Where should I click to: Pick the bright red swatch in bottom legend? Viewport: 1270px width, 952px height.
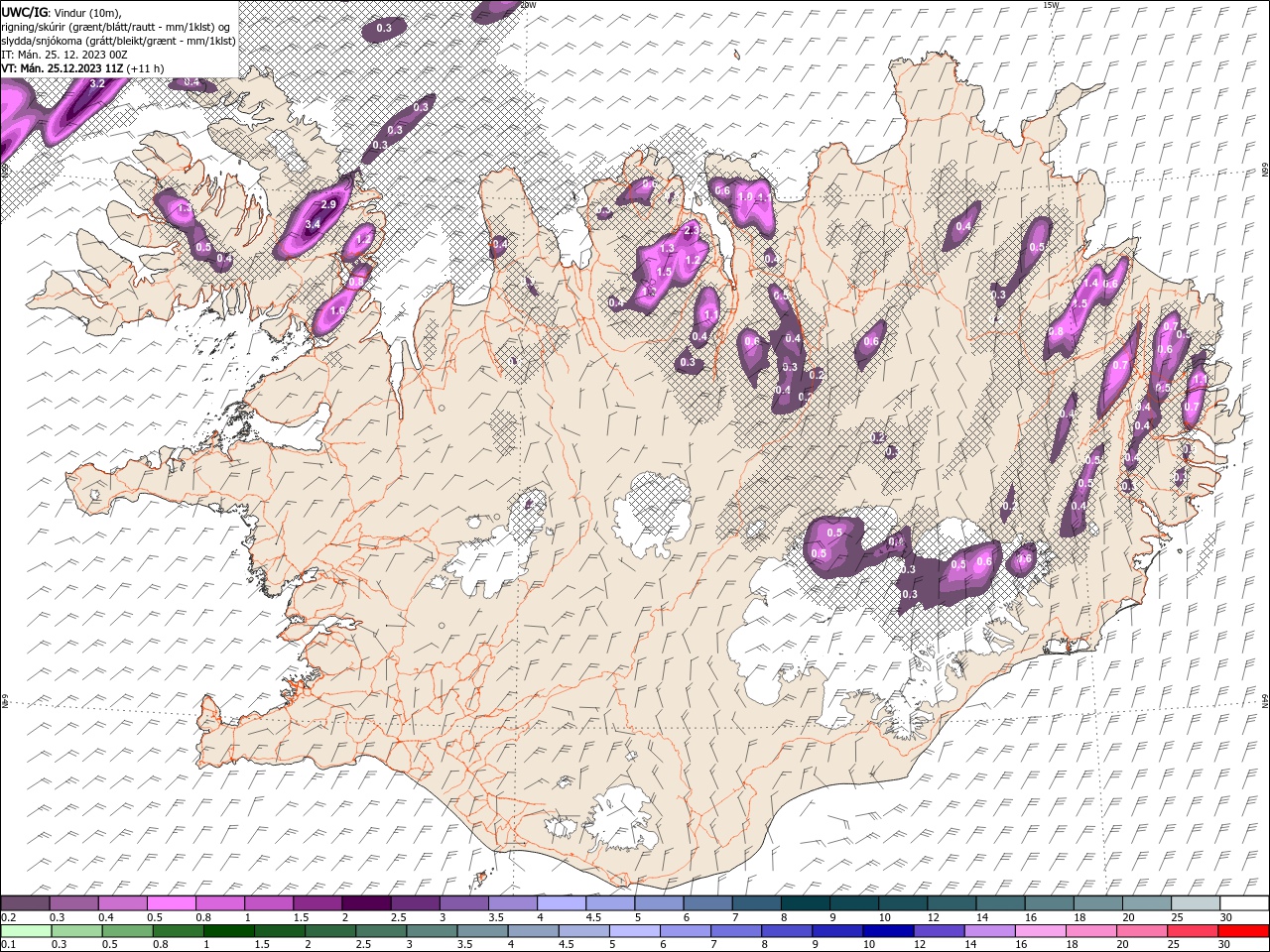point(1243,931)
